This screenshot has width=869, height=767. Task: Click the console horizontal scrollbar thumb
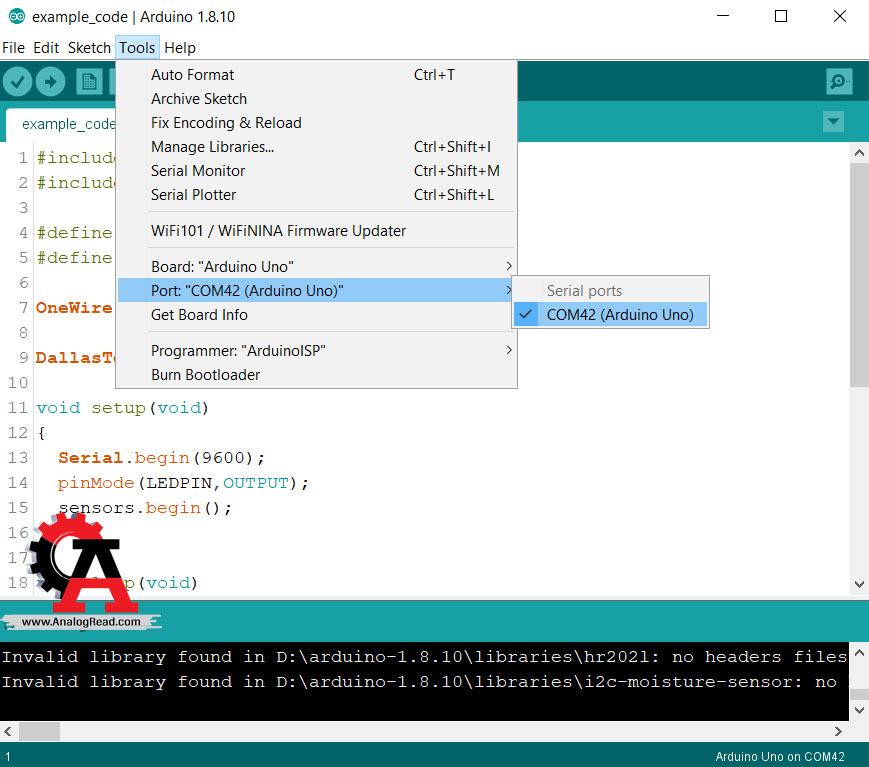39,732
